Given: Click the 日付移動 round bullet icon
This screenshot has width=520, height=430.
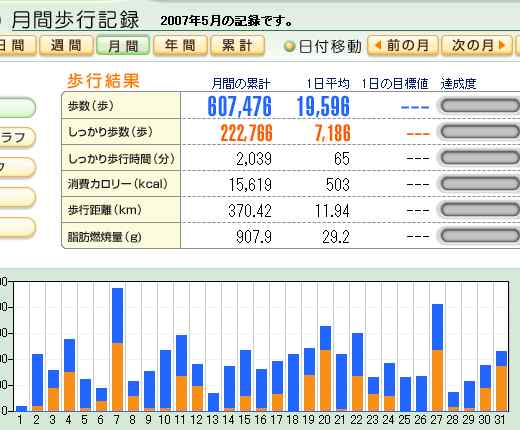Looking at the screenshot, I should click(289, 46).
